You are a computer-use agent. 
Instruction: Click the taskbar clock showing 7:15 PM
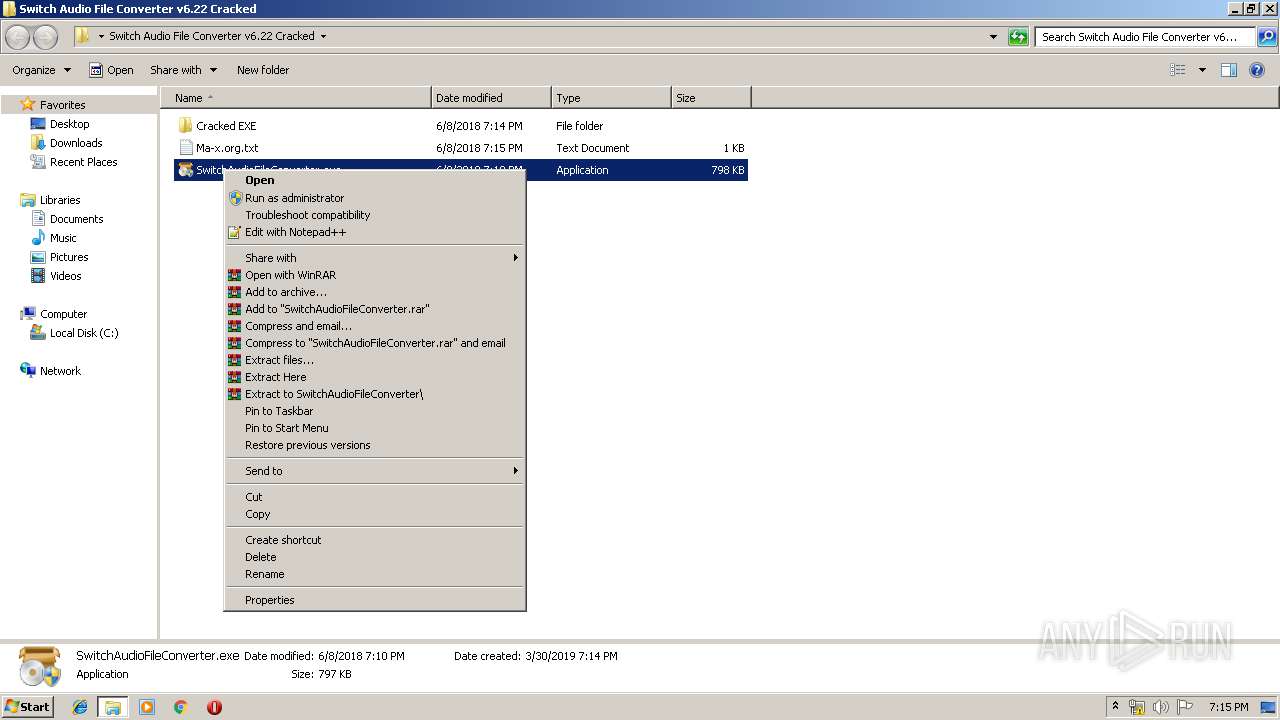click(1228, 707)
